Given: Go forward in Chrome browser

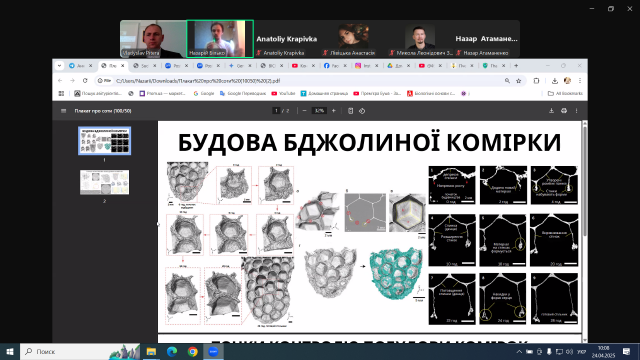Looking at the screenshot, I should click(72, 81).
